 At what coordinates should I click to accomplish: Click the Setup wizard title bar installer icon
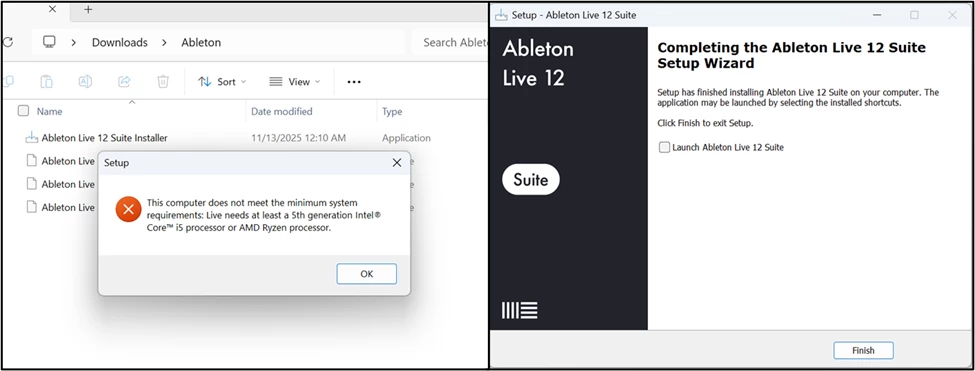pos(501,15)
